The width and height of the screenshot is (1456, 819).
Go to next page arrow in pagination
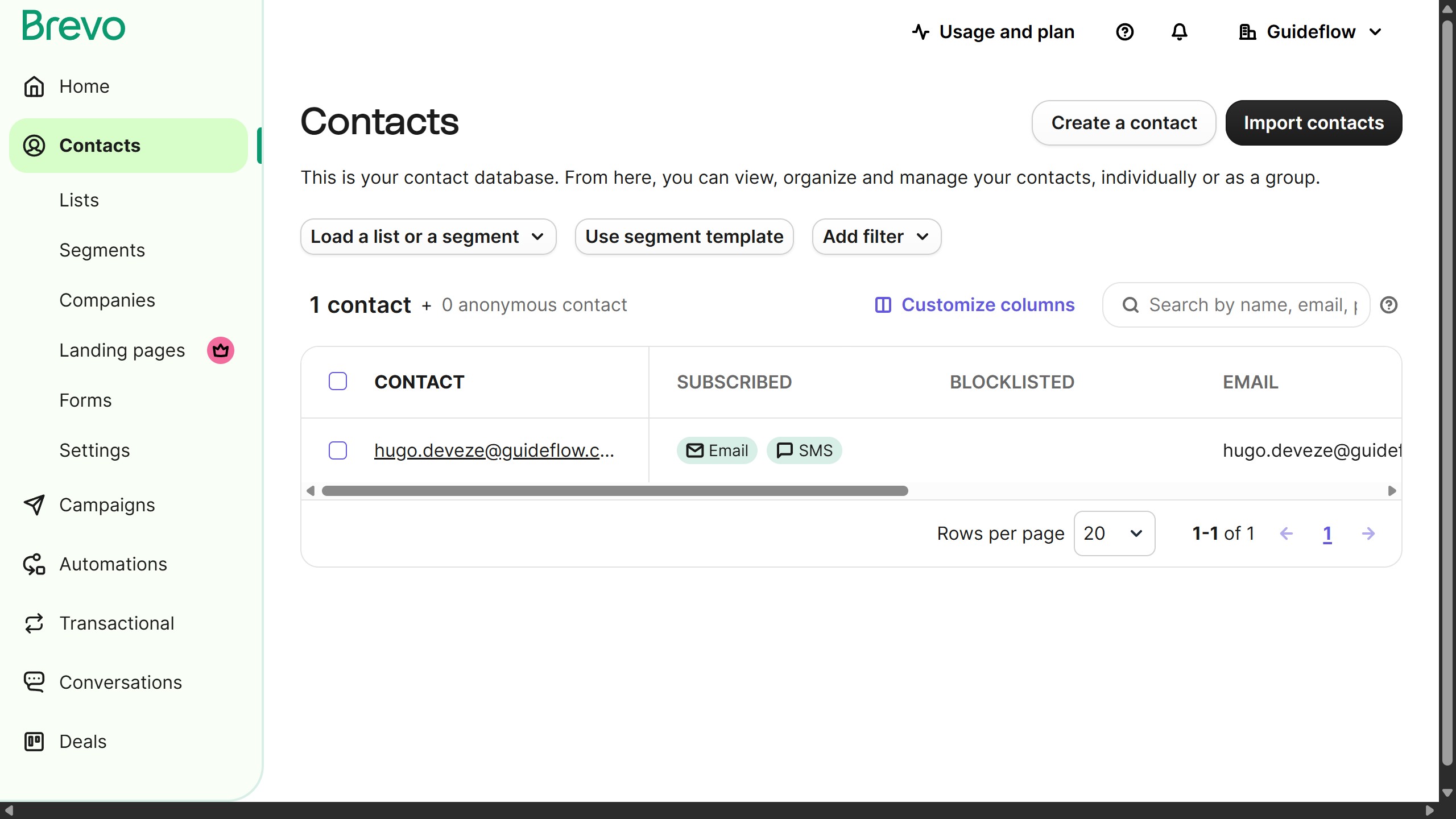coord(1368,533)
